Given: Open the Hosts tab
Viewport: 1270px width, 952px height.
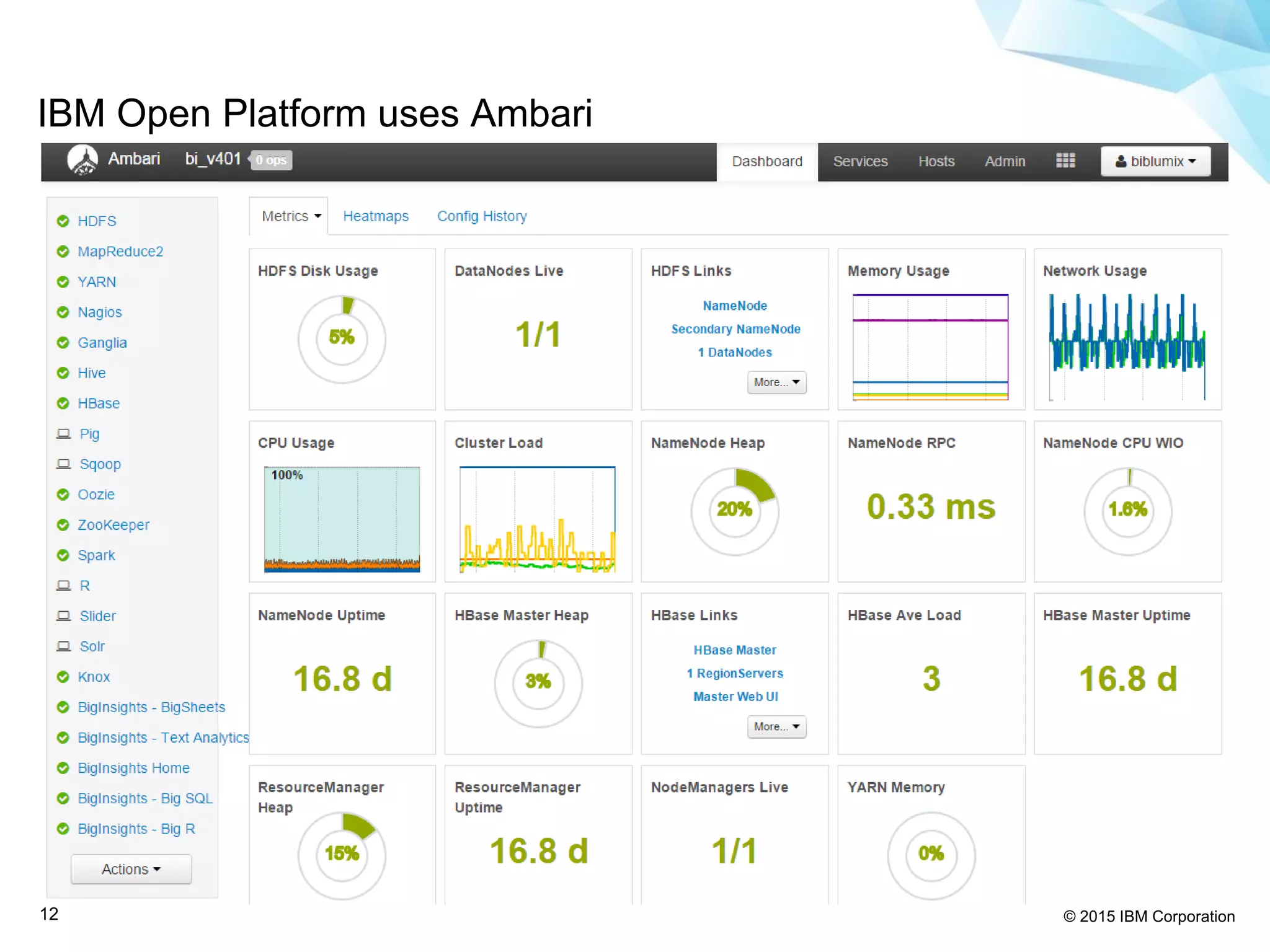Looking at the screenshot, I should point(936,162).
